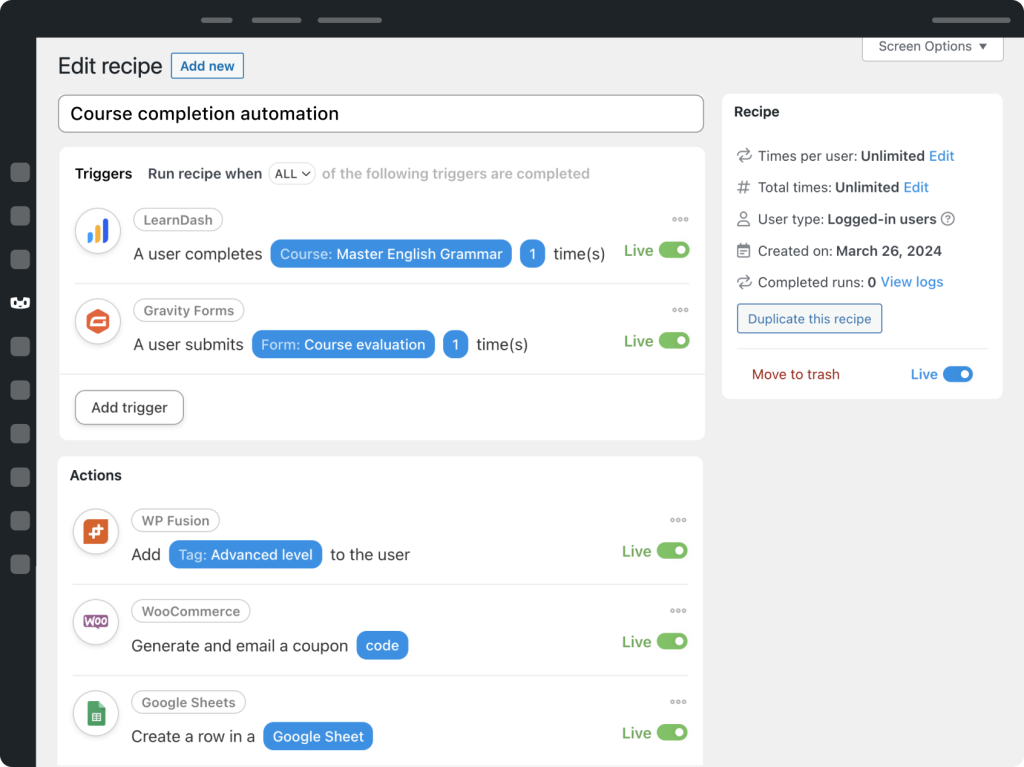Click the Duplicate this recipe button

(809, 319)
